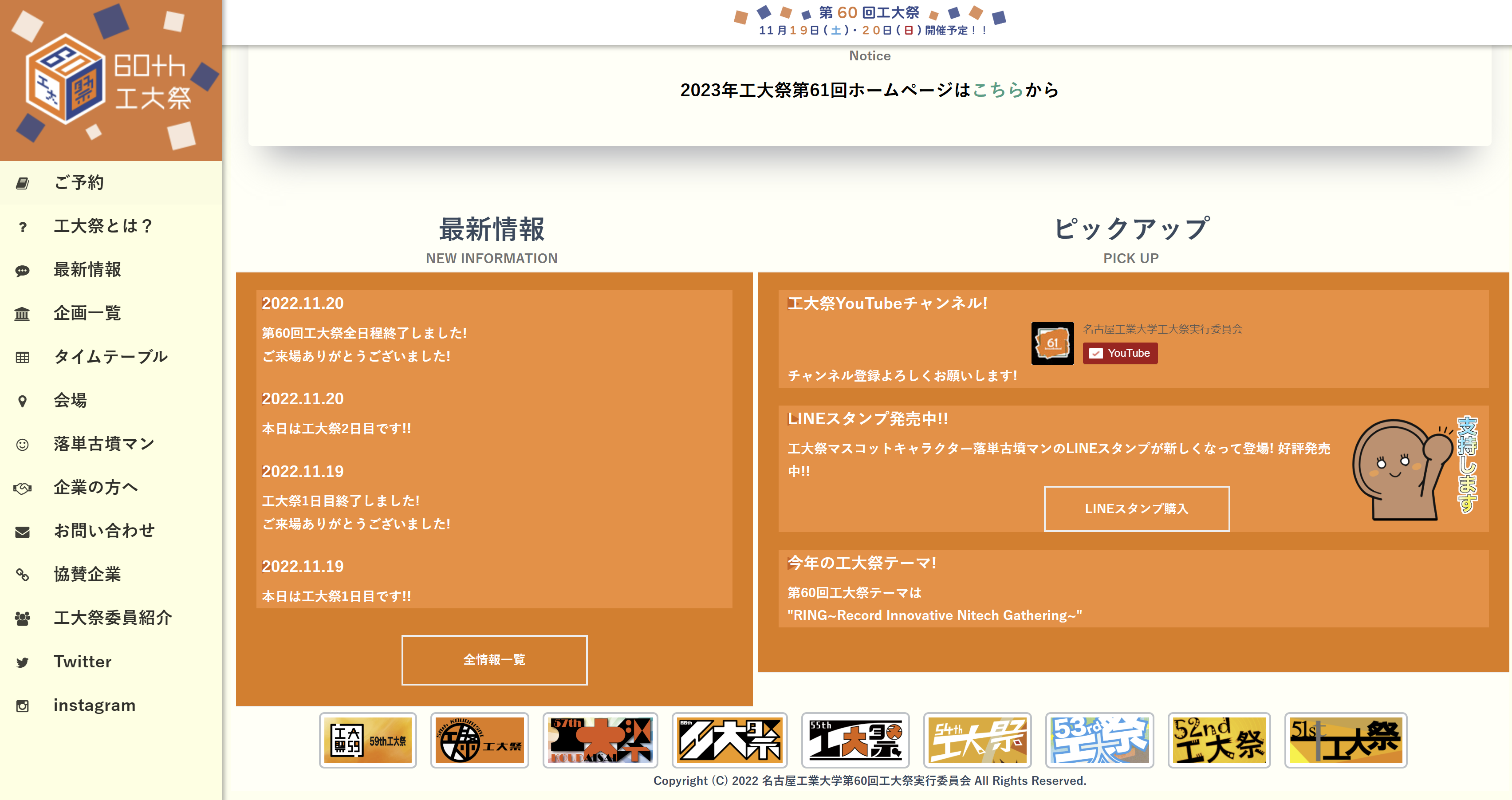Open the 落単古墳マン menu item
1512x800 pixels.
[x=103, y=444]
